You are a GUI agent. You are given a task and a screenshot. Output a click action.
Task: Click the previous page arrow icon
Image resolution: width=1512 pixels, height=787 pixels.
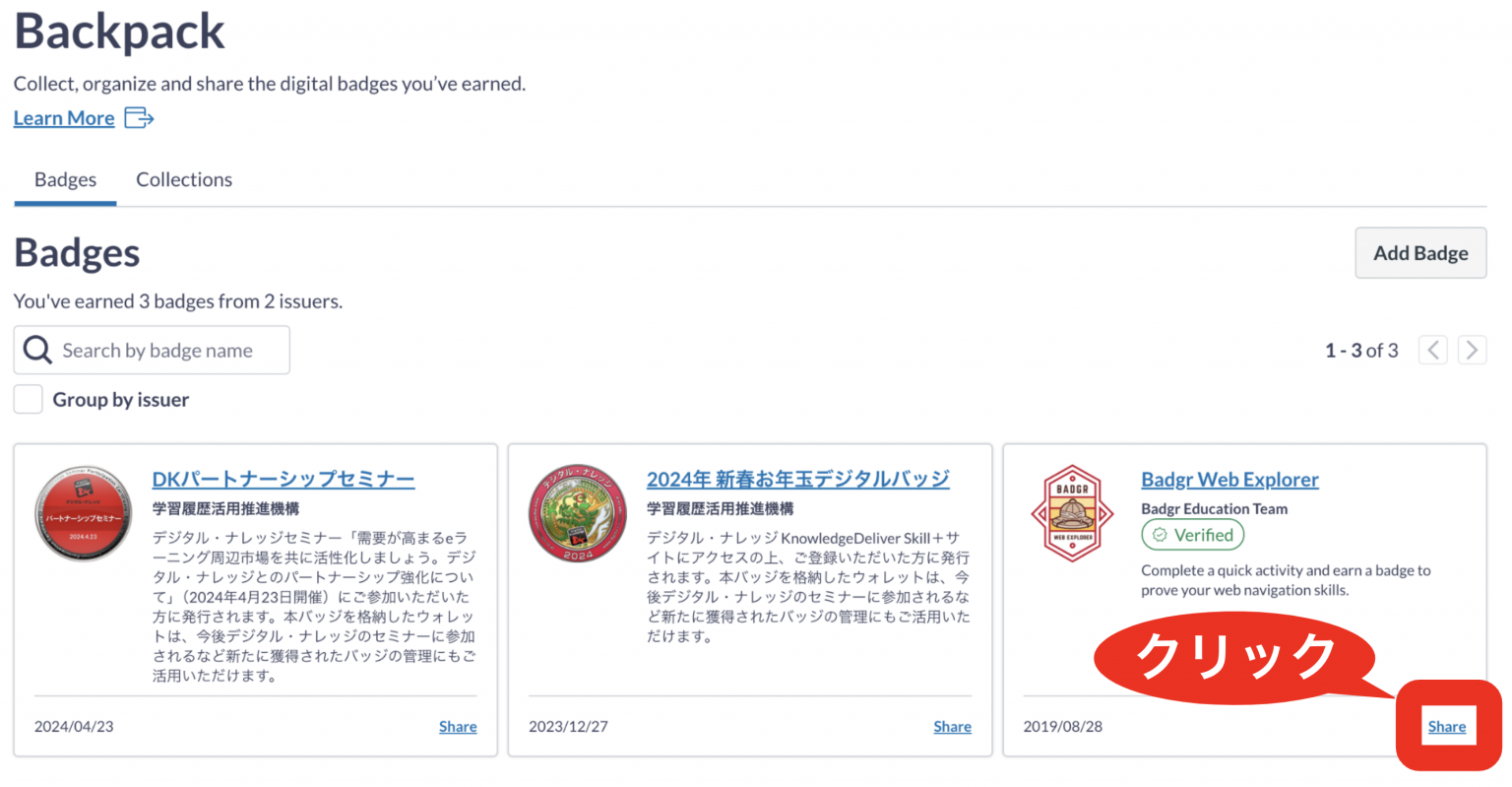coord(1433,350)
